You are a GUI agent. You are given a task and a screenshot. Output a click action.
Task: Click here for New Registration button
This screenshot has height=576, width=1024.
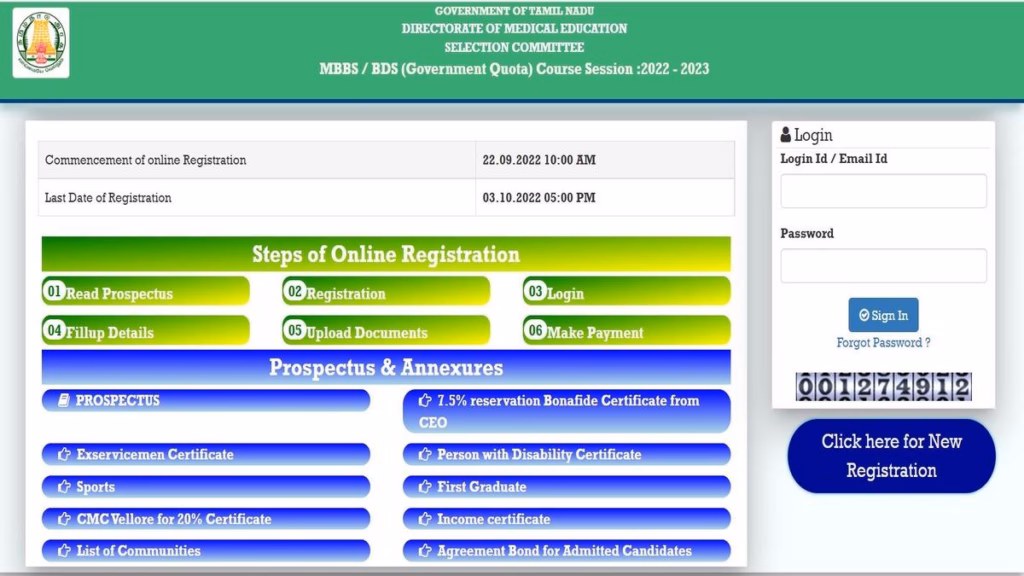pos(891,456)
